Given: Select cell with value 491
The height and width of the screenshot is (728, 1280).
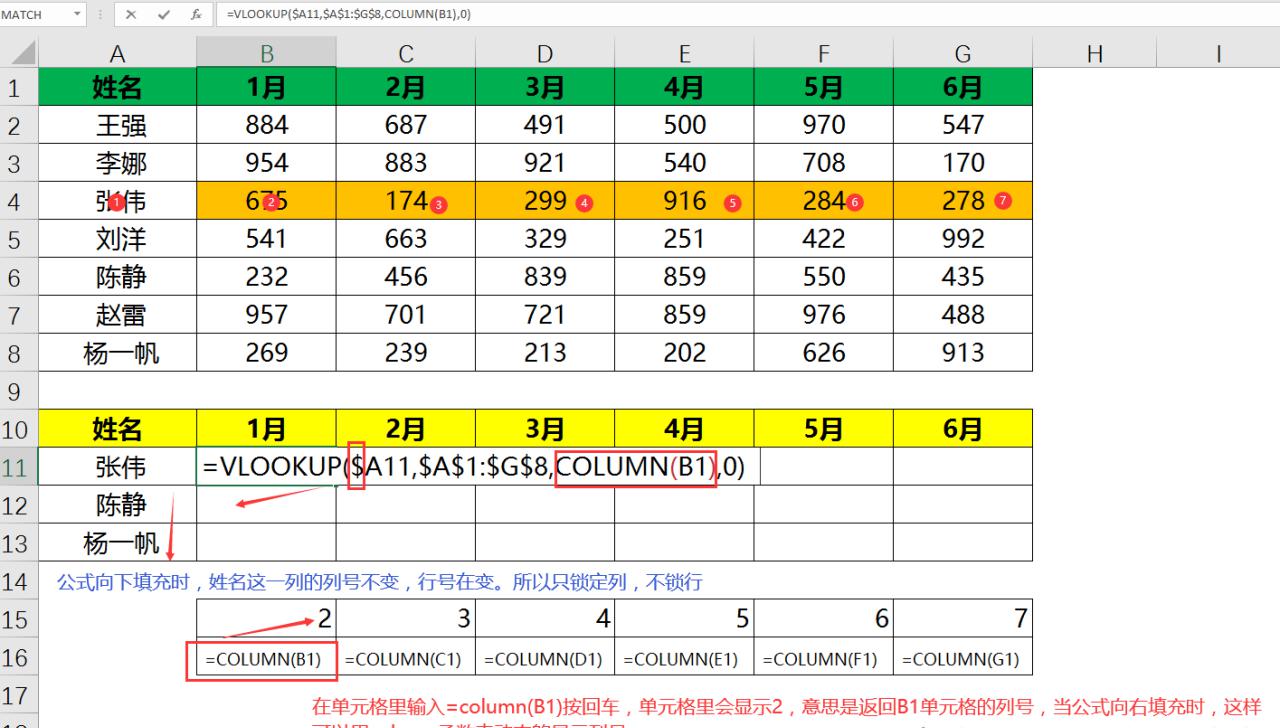Looking at the screenshot, I should pyautogui.click(x=545, y=125).
